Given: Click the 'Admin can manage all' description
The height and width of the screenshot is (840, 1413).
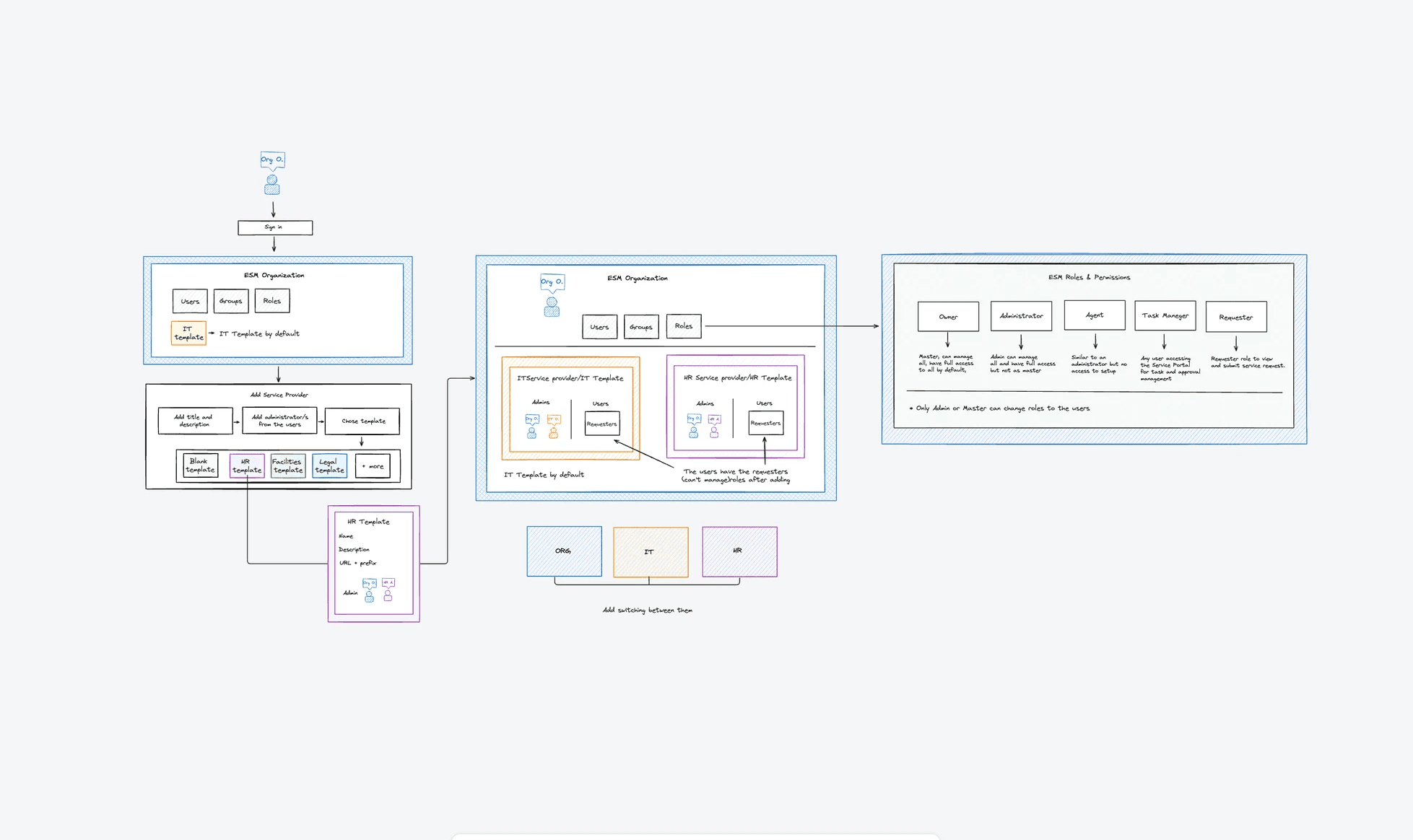Looking at the screenshot, I should [x=1022, y=364].
